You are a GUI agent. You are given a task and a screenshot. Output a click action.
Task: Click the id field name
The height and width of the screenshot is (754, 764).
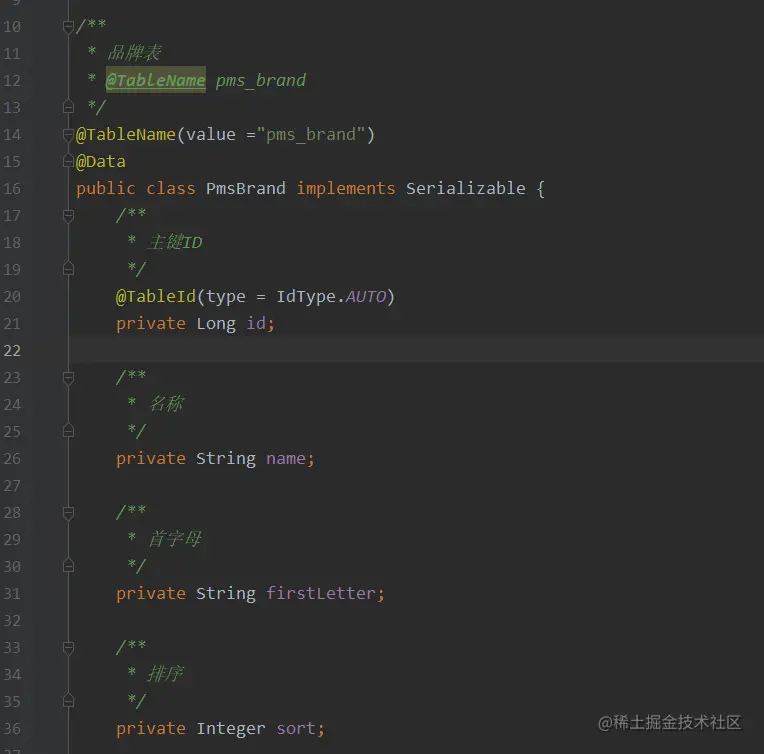256,323
